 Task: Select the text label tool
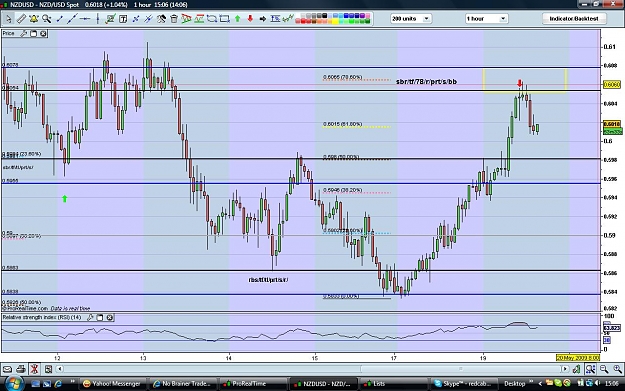coord(123,19)
